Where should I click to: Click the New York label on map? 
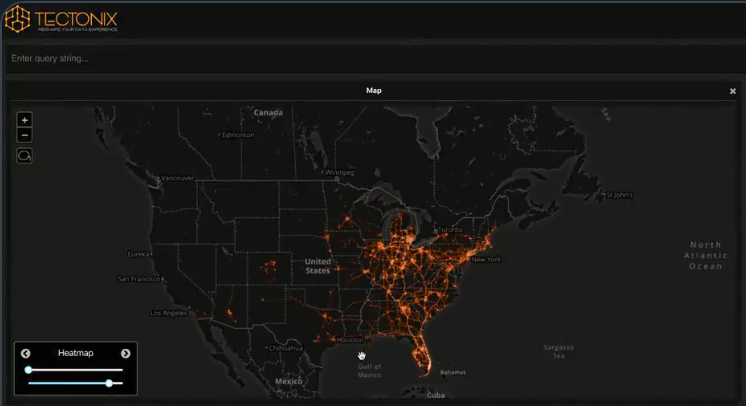pyautogui.click(x=486, y=260)
